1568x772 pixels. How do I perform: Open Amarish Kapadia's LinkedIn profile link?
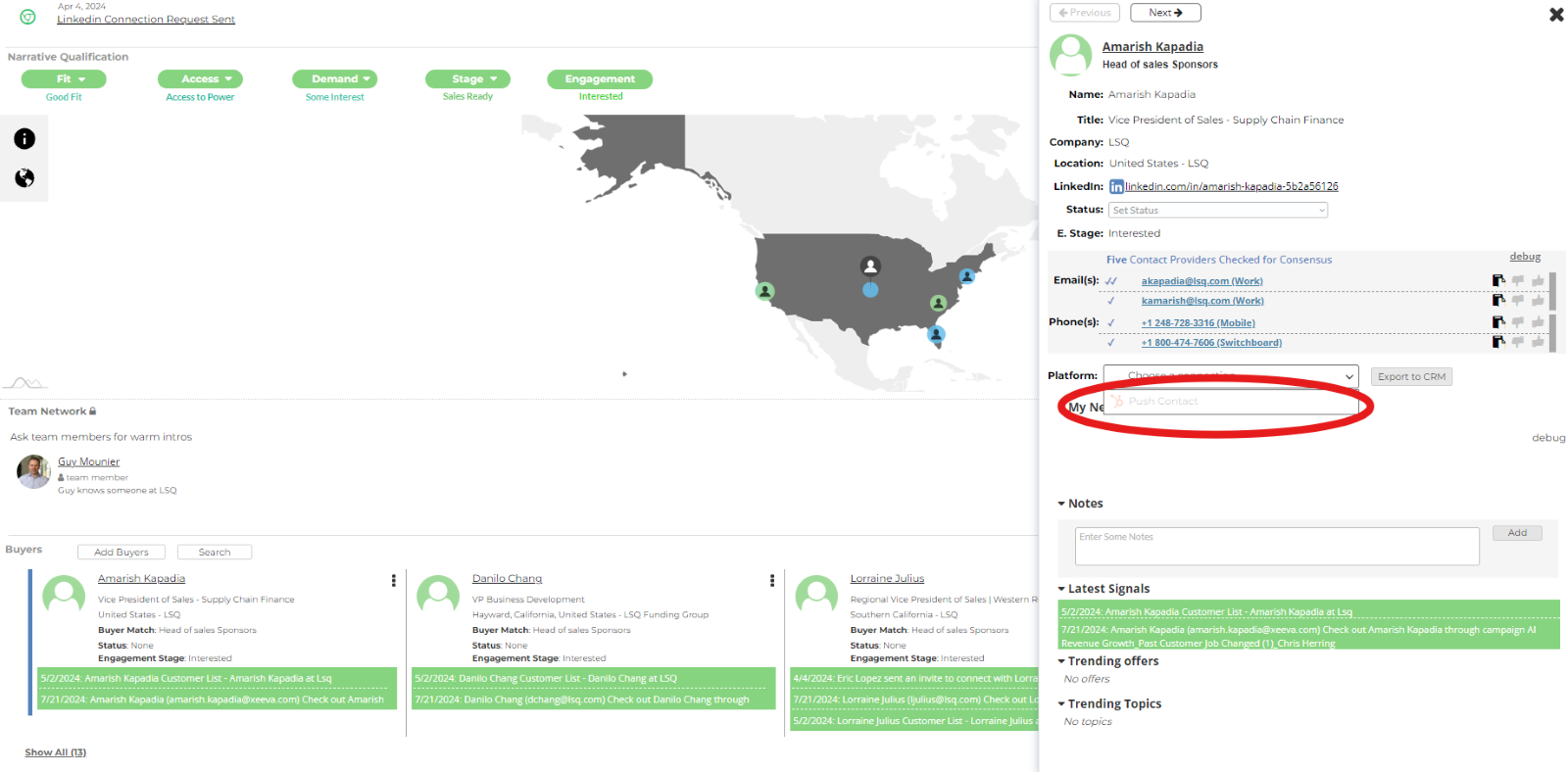1231,186
